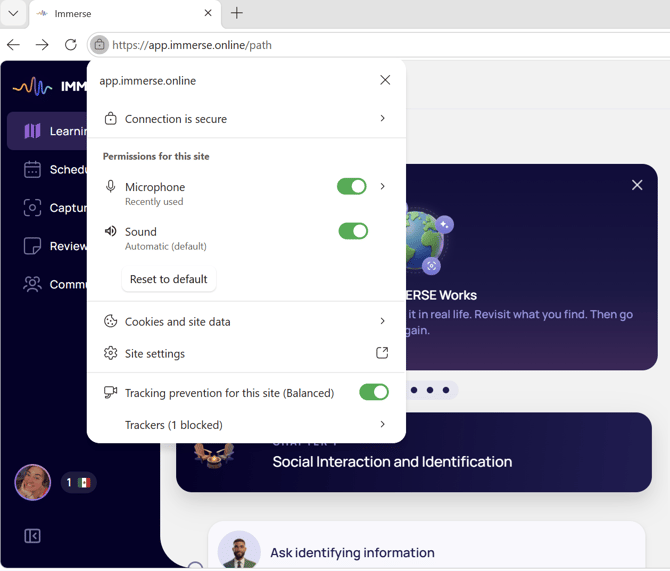Image resolution: width=670 pixels, height=571 pixels.
Task: Expand Microphone permission options chevron
Action: point(382,186)
